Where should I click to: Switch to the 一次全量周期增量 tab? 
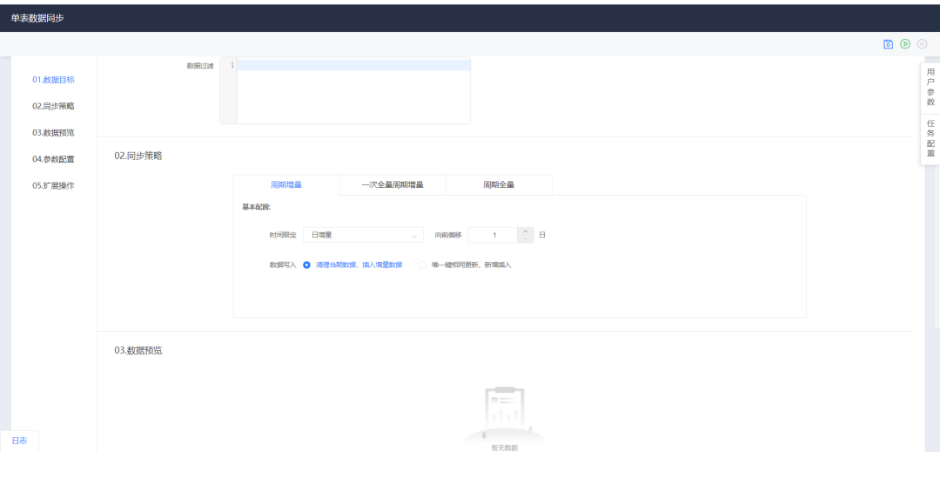(392, 185)
